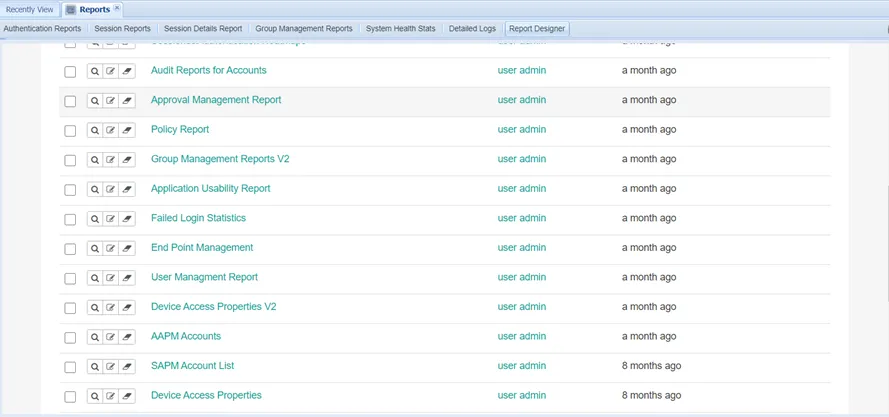Tick checkbox beside Group Management Reports V2
Screen dimensions: 889x417
[70, 161]
